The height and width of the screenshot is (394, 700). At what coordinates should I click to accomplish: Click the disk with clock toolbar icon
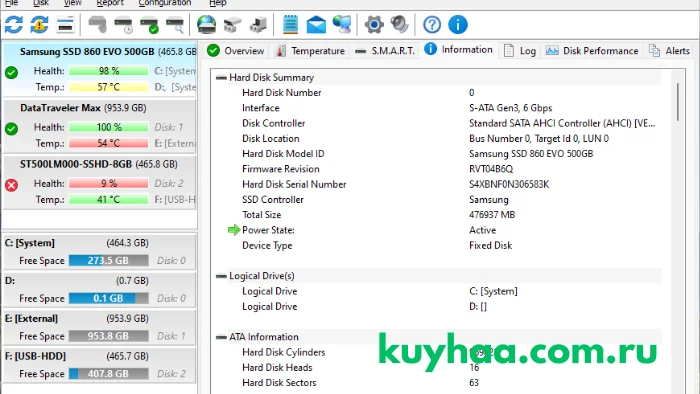pos(123,25)
